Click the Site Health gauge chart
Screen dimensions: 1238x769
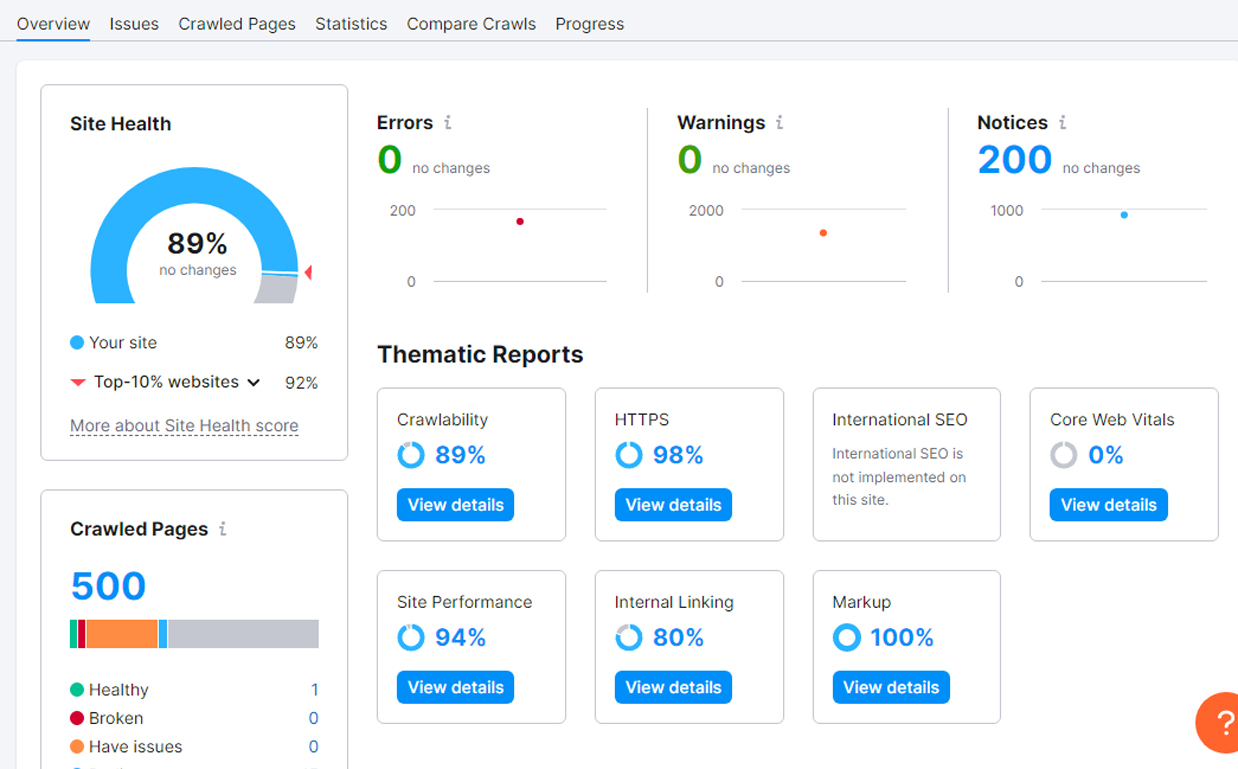coord(194,240)
